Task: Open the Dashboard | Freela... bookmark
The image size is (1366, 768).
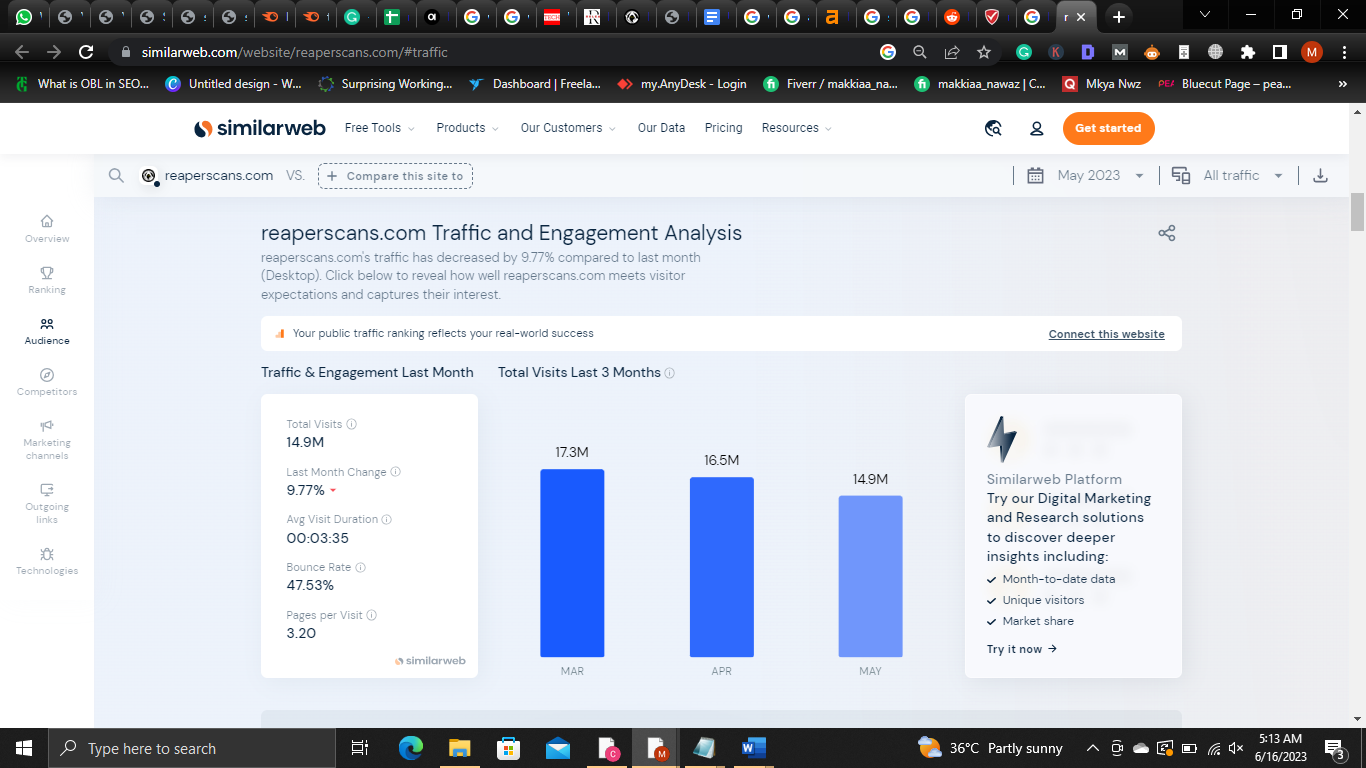Action: (535, 84)
